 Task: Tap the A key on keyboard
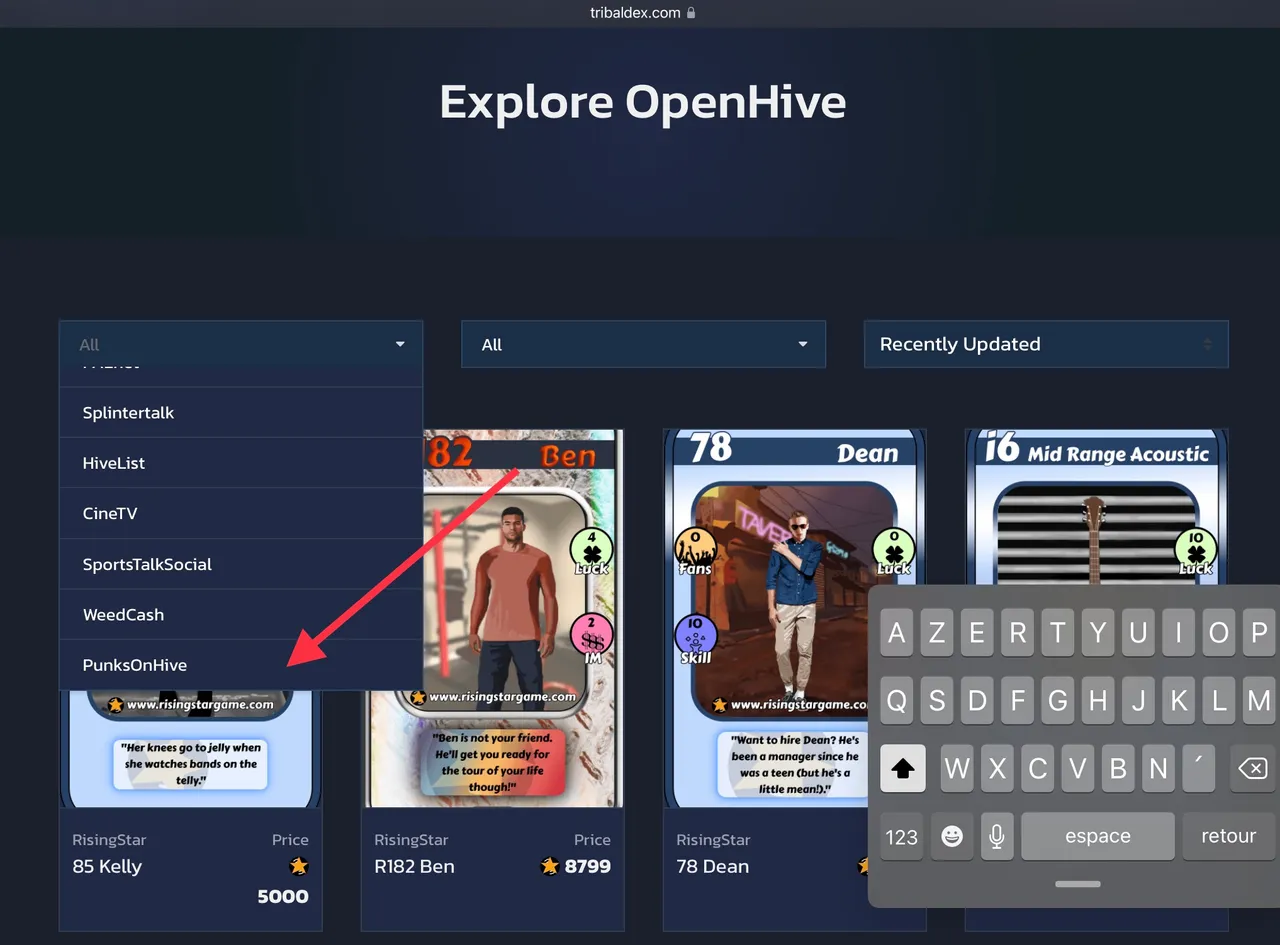click(x=897, y=633)
